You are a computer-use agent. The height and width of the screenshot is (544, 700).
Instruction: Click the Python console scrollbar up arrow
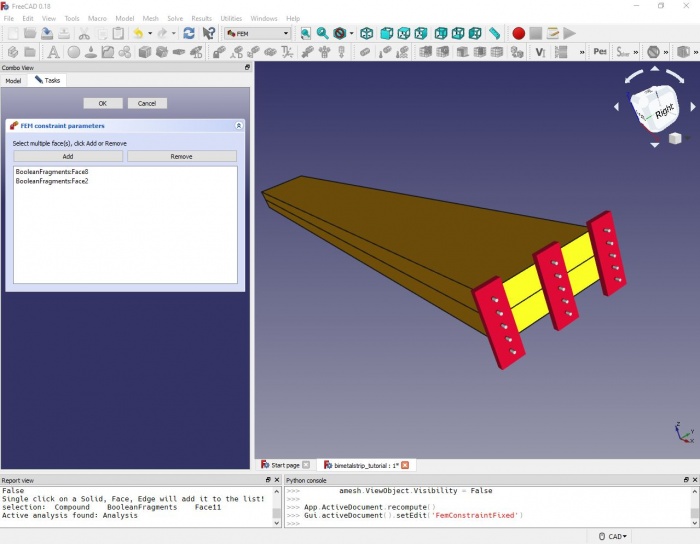695,491
